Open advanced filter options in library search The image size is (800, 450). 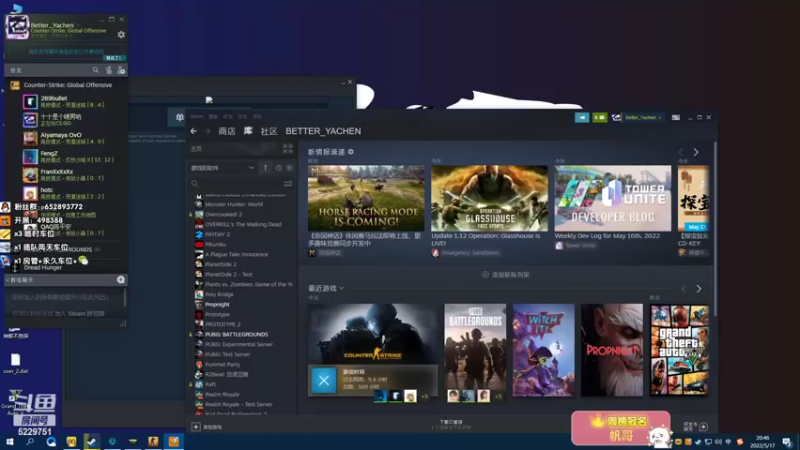288,183
